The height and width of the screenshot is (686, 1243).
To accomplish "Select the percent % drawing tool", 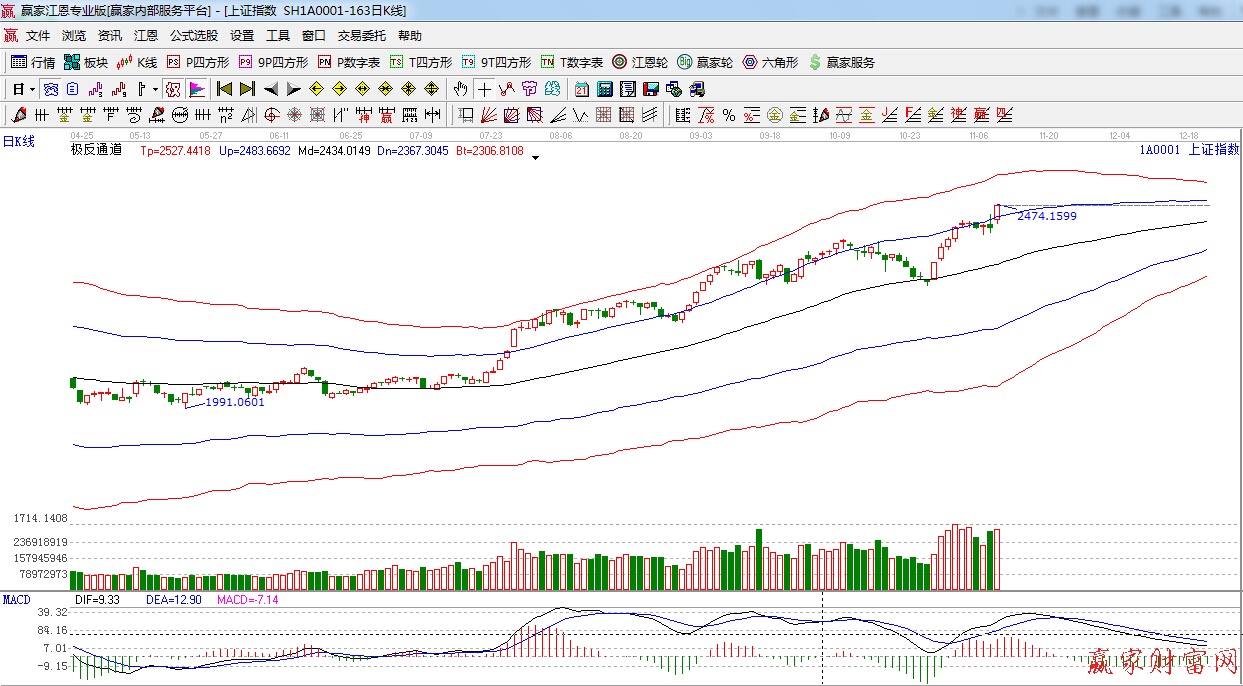I will (729, 115).
